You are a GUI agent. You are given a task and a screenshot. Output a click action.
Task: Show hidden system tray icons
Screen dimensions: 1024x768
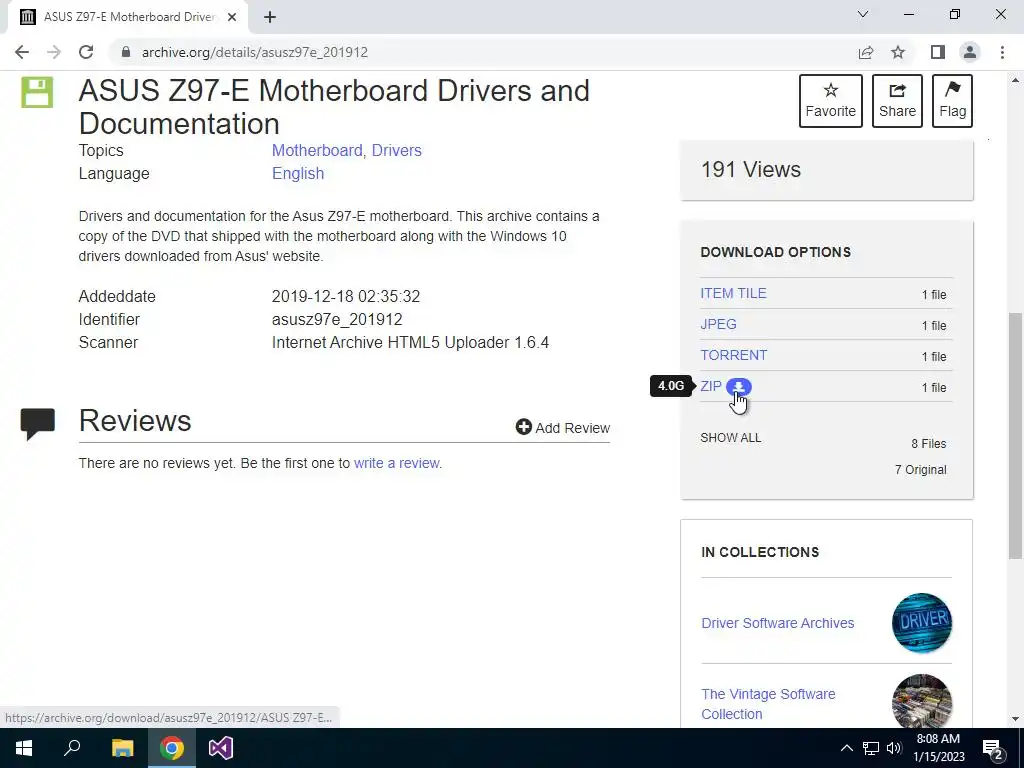(846, 748)
